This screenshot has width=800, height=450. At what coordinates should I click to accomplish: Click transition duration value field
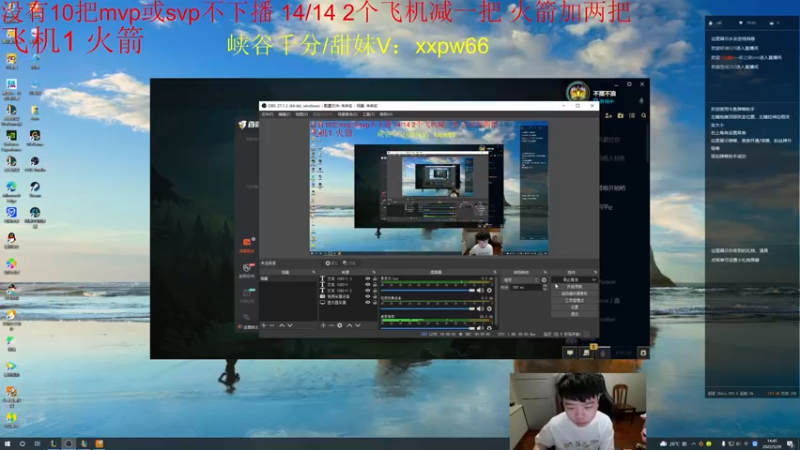click(526, 287)
